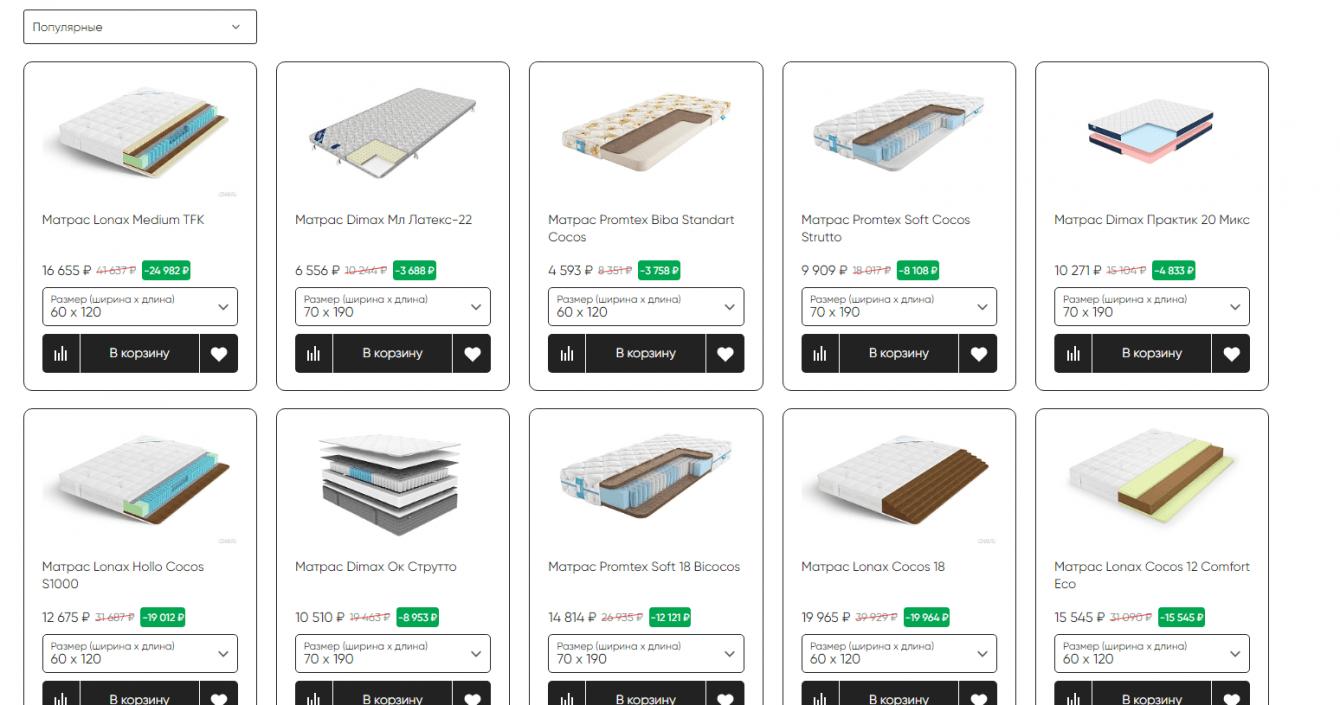Add Promtex Biba Standart Cocos to cart
Viewport: 1340px width, 705px height.
(x=646, y=353)
